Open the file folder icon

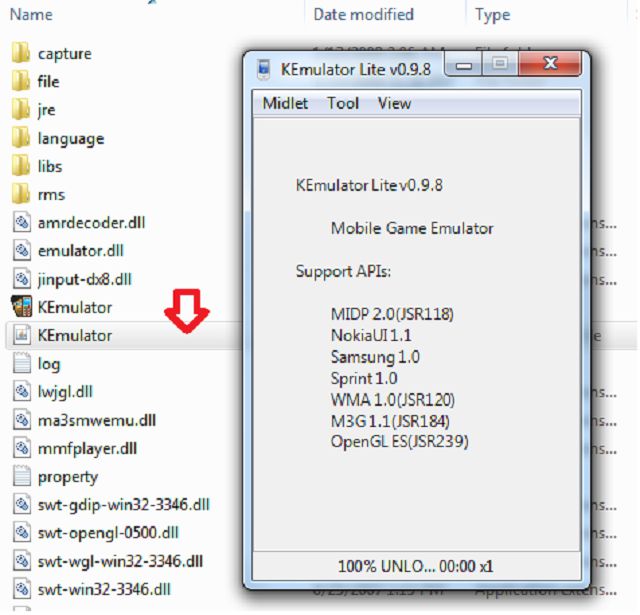[x=21, y=81]
